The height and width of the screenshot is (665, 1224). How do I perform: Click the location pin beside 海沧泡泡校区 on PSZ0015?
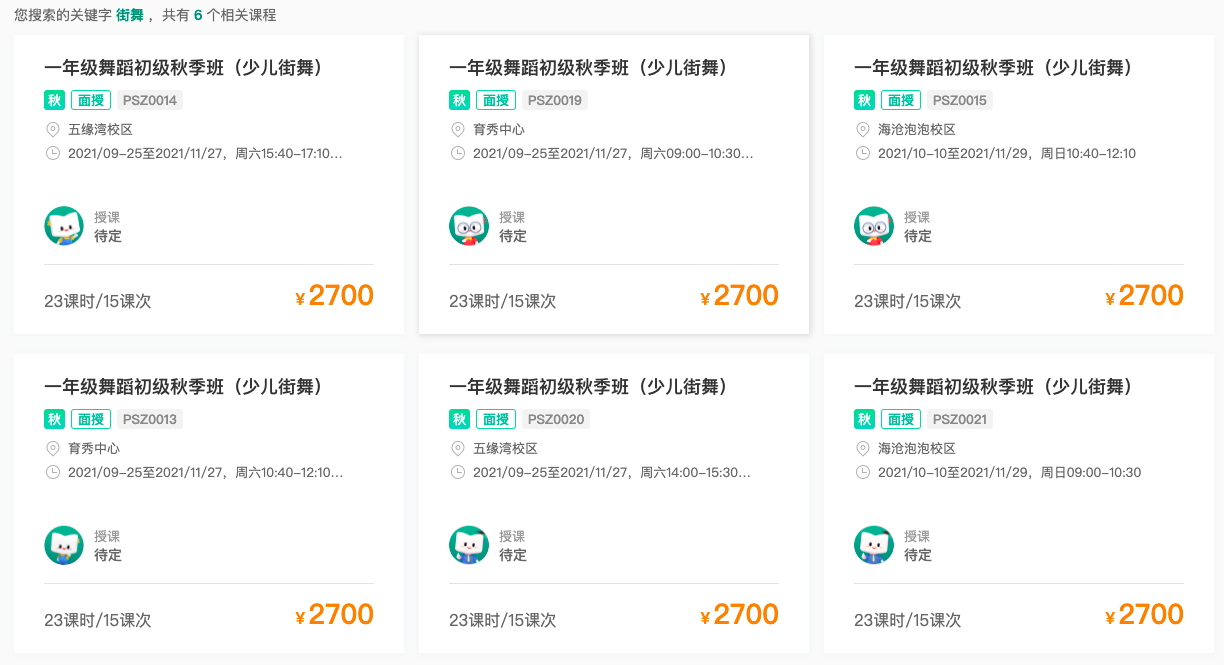(x=862, y=128)
